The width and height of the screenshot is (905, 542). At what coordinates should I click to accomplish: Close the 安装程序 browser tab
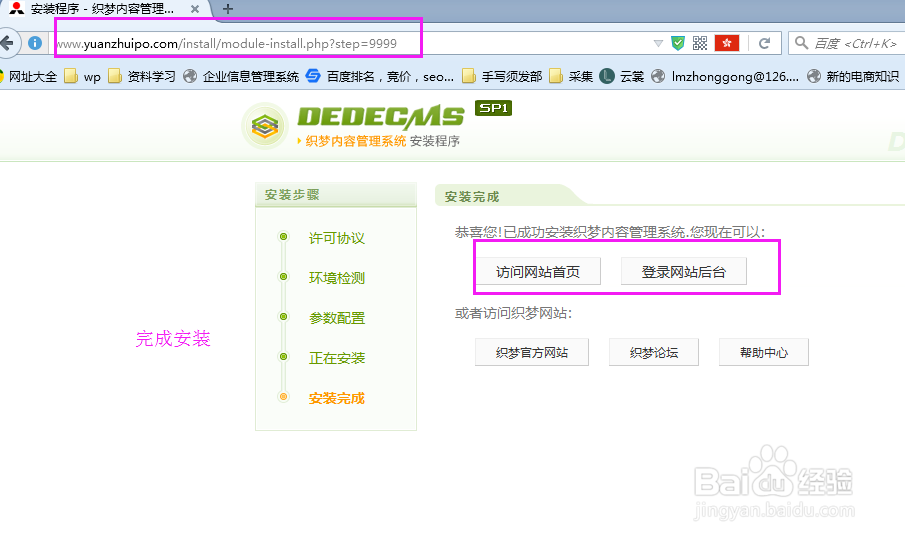195,9
